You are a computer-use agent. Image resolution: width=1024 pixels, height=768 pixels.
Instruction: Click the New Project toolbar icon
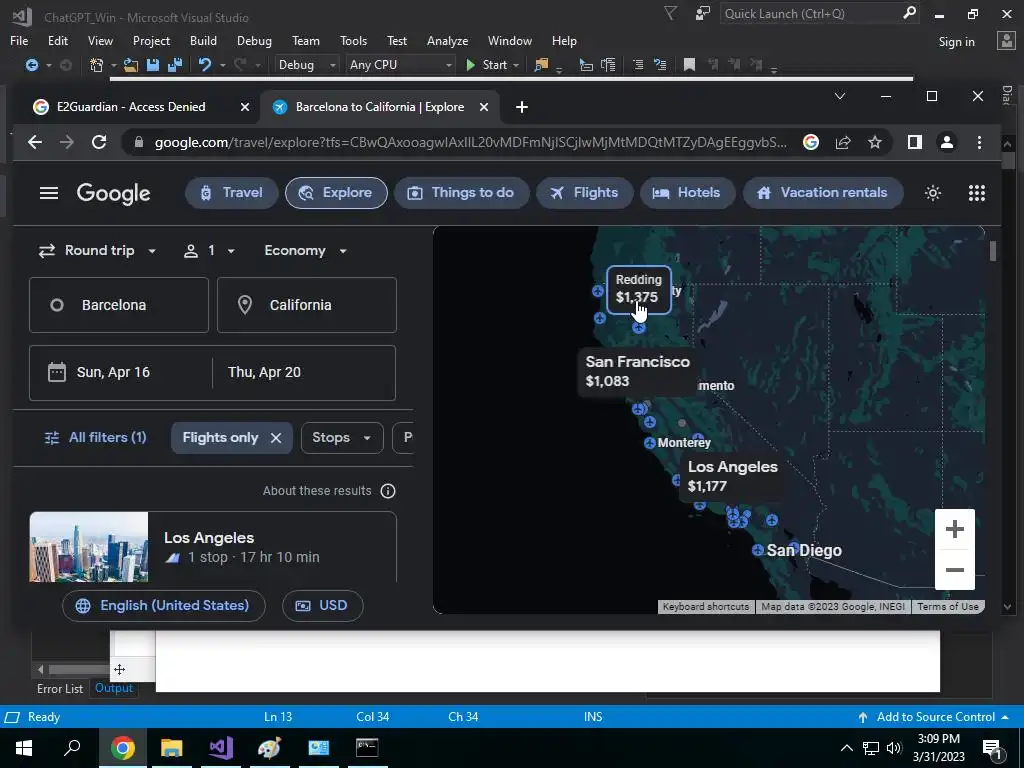(x=97, y=65)
